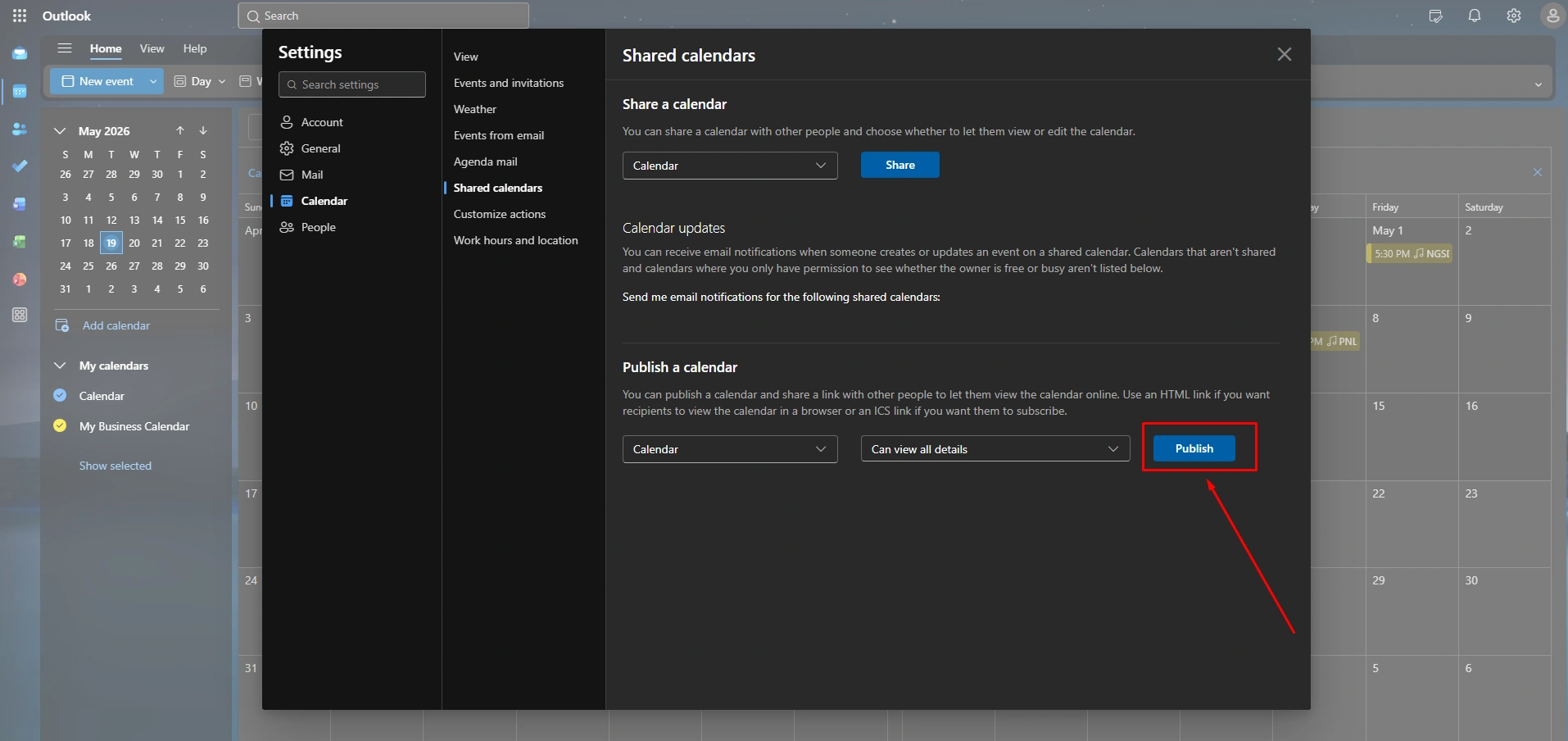Open the Word app in sidebar

[x=20, y=204]
